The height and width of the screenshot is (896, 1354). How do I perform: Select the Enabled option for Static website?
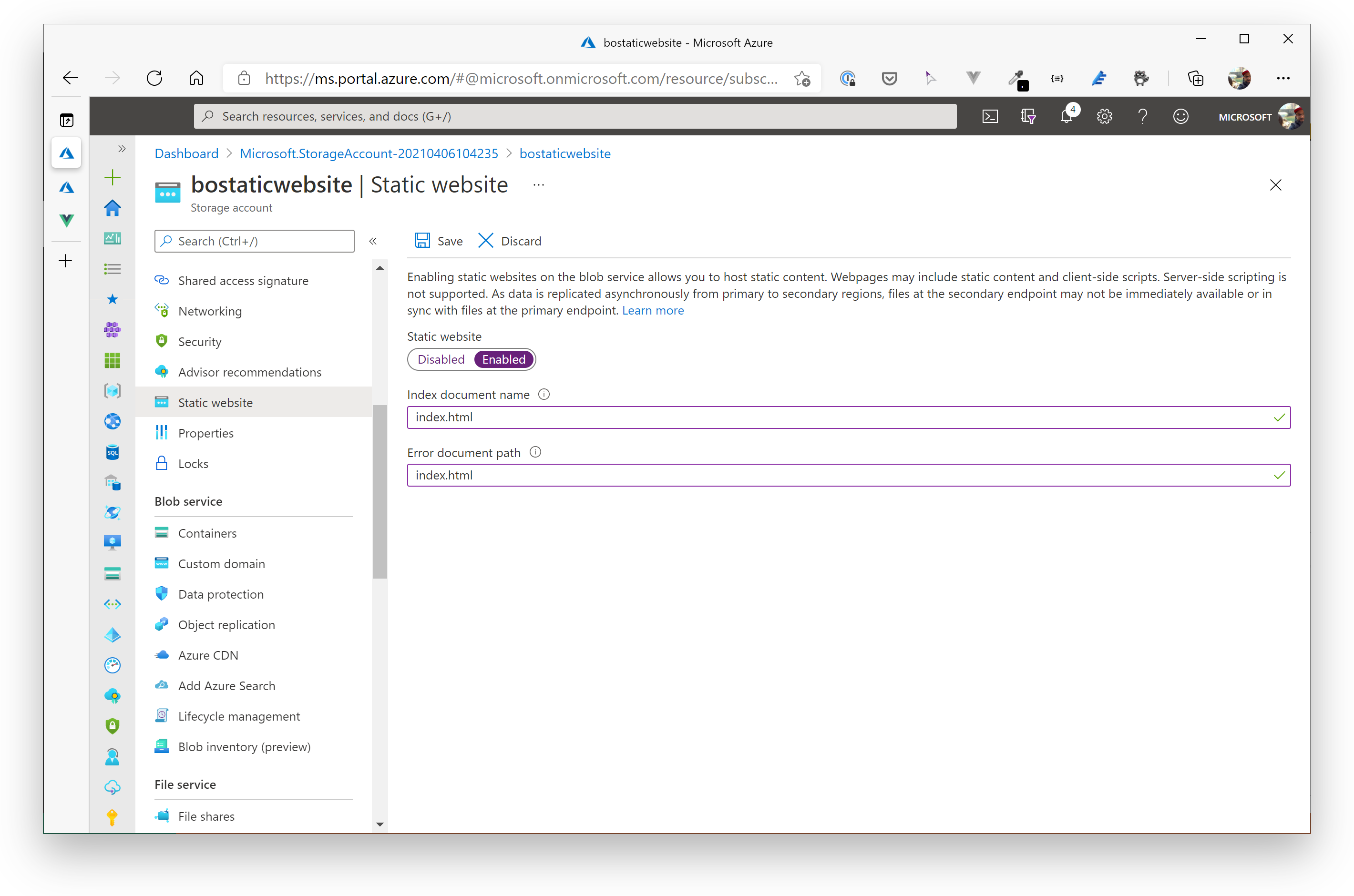[x=503, y=359]
